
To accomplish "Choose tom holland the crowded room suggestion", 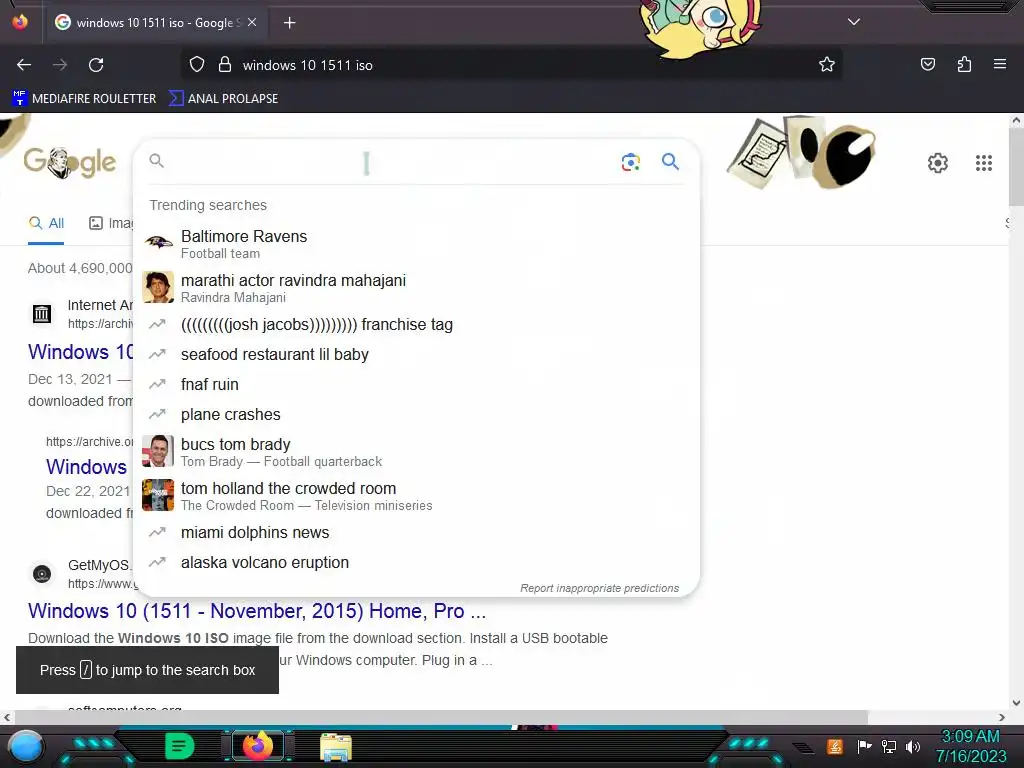I will [416, 495].
